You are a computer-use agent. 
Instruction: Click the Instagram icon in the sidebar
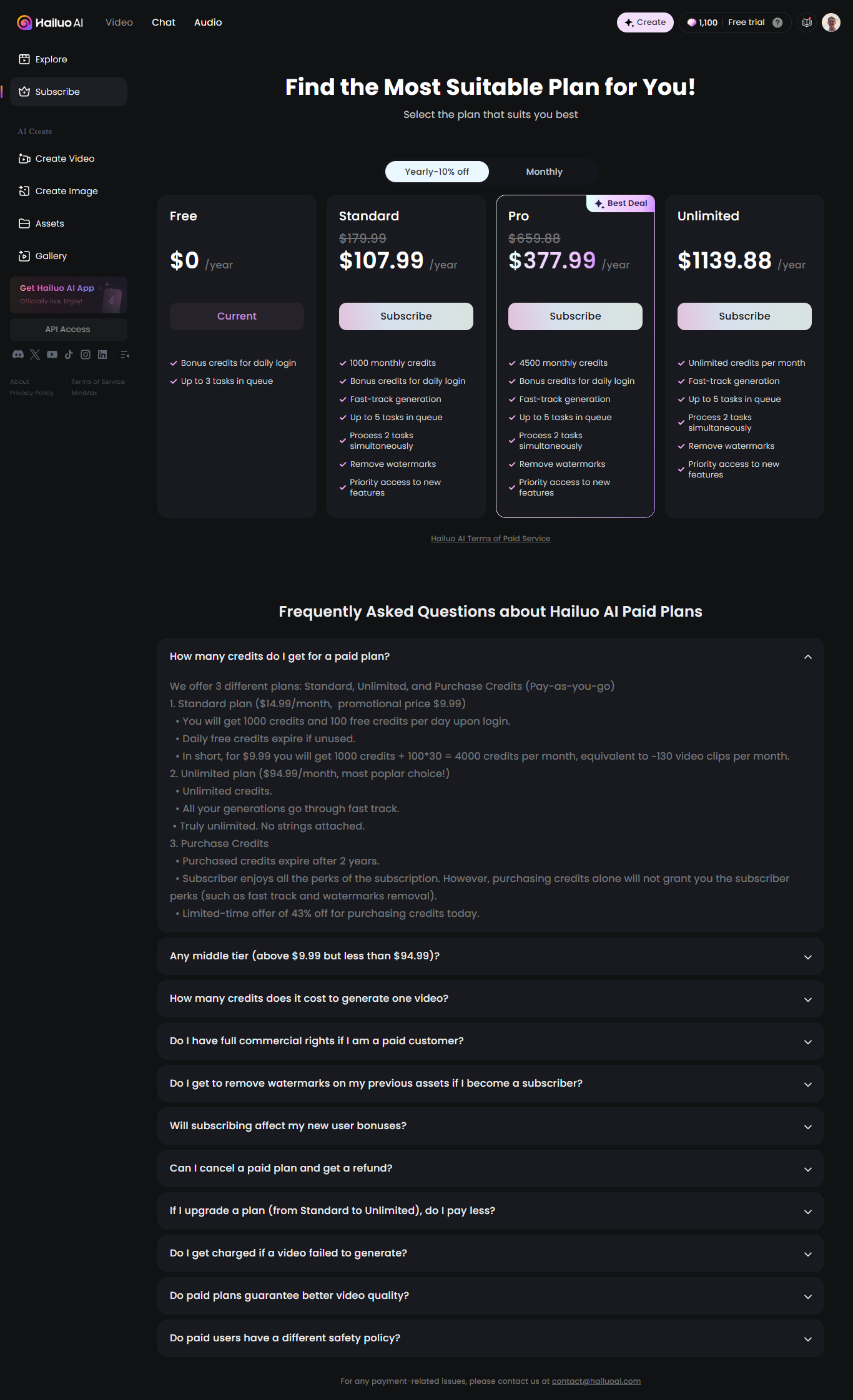tap(86, 355)
